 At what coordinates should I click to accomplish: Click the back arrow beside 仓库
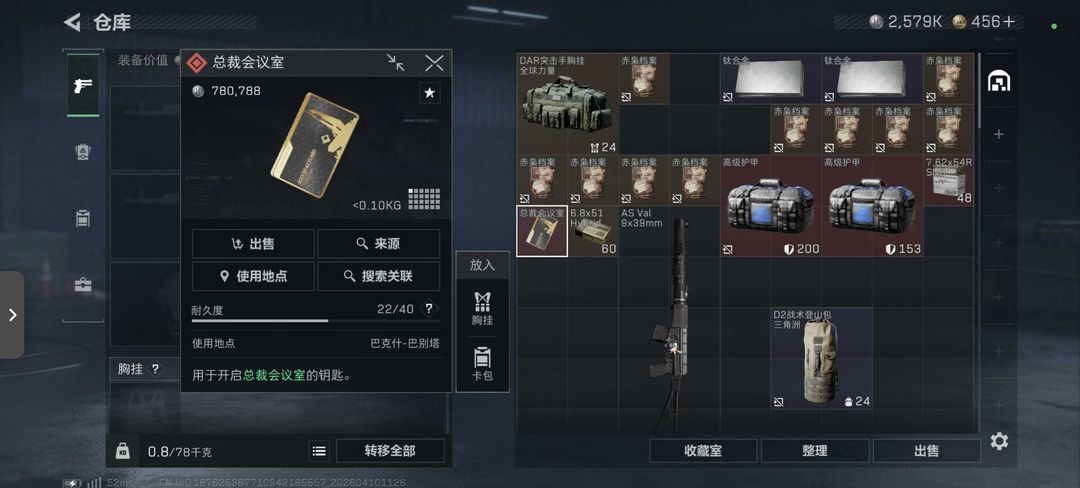[72, 23]
